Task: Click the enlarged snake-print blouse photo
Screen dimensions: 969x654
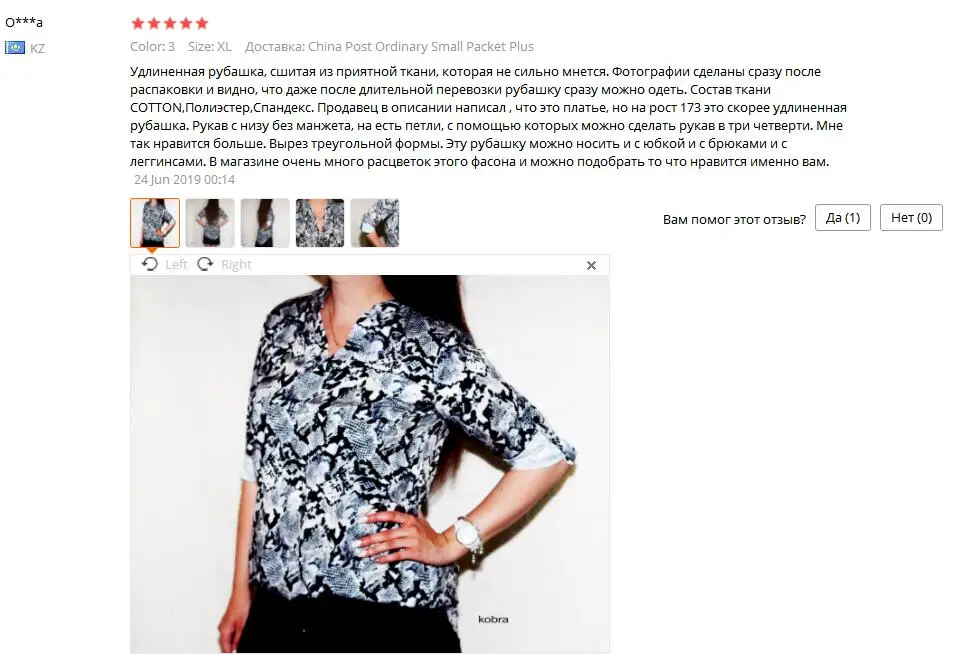Action: tap(370, 464)
